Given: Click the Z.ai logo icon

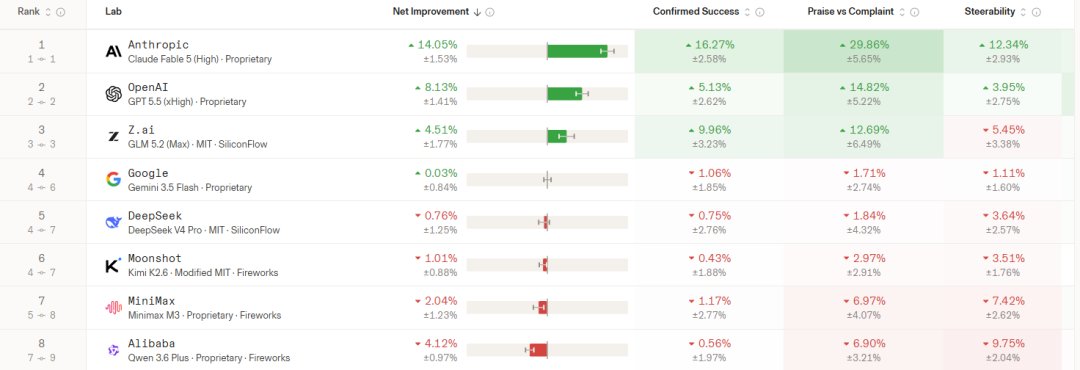Looking at the screenshot, I should click(x=114, y=136).
